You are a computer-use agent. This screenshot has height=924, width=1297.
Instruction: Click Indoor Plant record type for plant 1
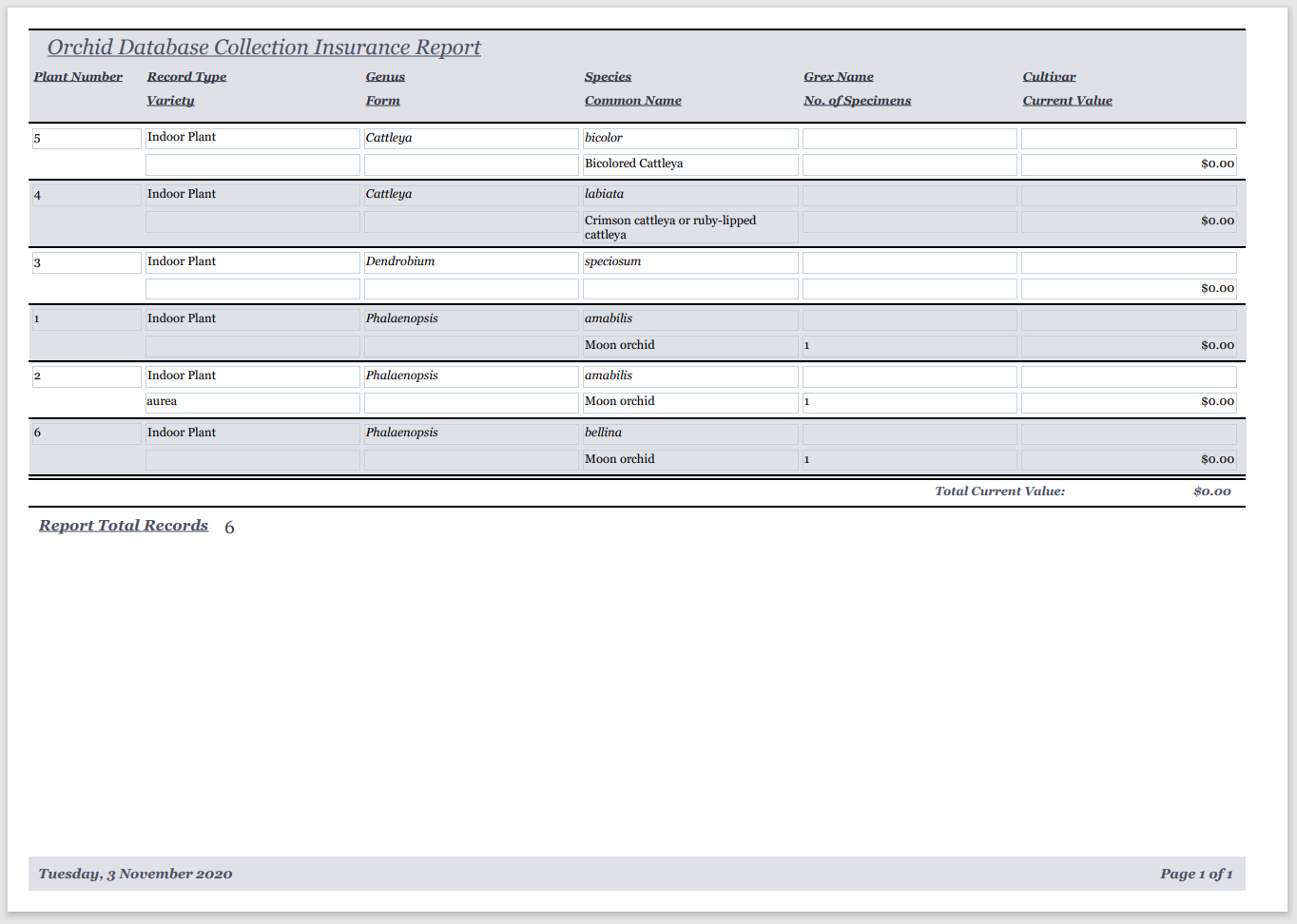[253, 319]
